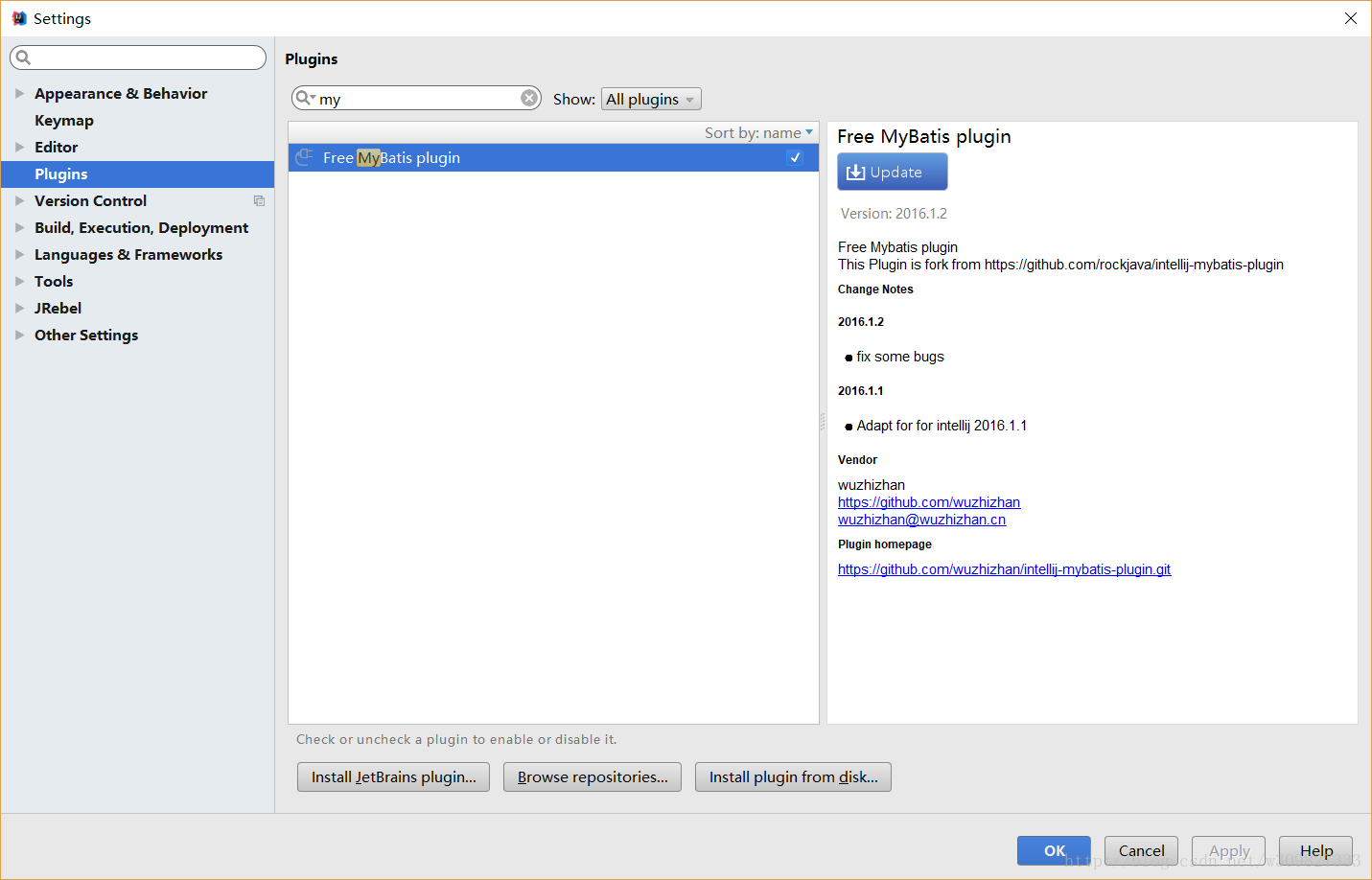Select Appearance & Behavior label
This screenshot has width=1372, height=880.
121,93
